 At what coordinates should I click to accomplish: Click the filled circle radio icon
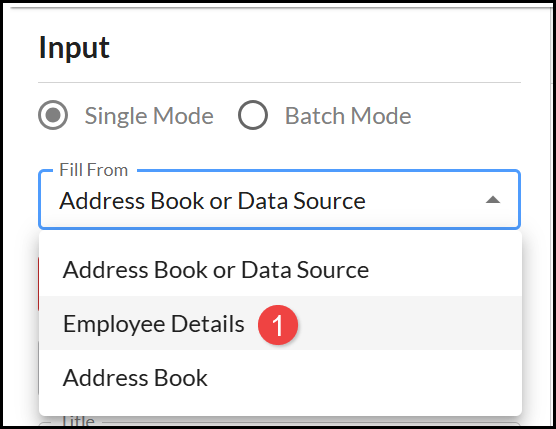click(x=53, y=115)
